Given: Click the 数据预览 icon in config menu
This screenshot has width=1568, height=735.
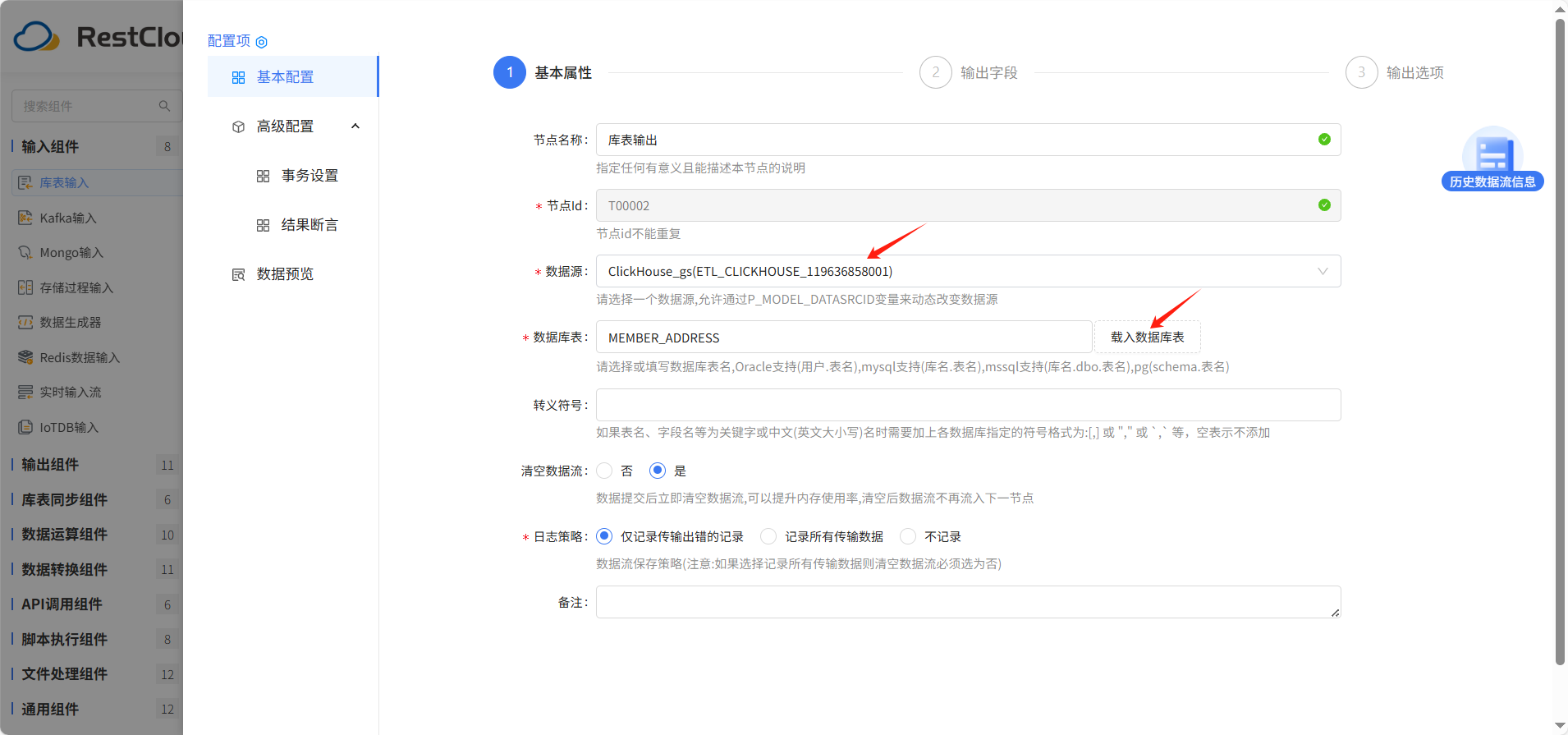Looking at the screenshot, I should [238, 274].
